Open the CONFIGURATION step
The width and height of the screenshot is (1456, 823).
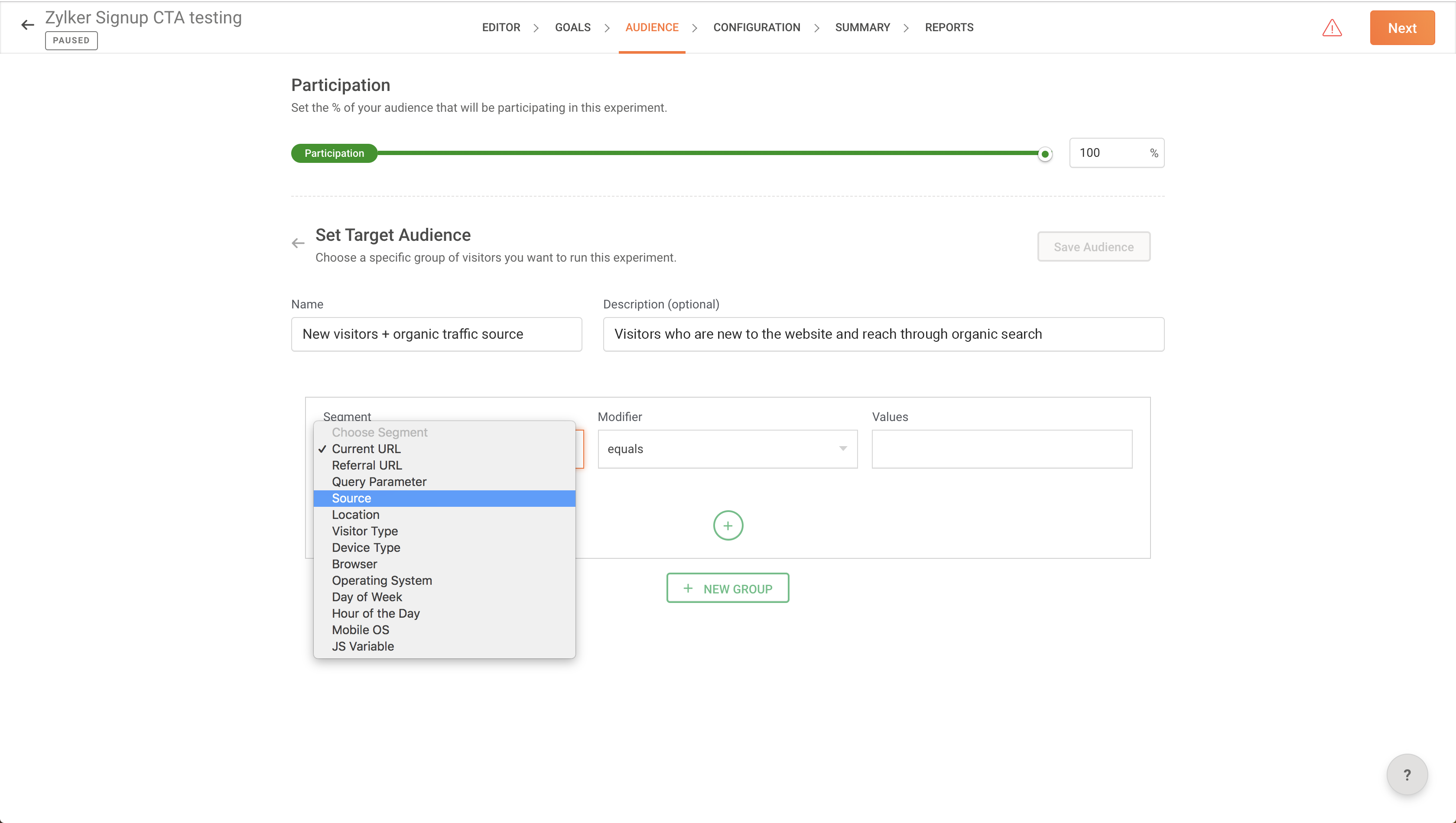point(757,27)
